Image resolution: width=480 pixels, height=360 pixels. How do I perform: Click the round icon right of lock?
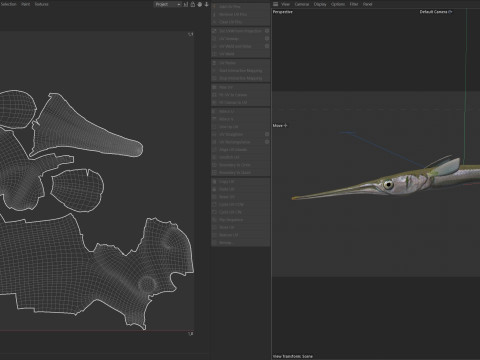(200, 4)
